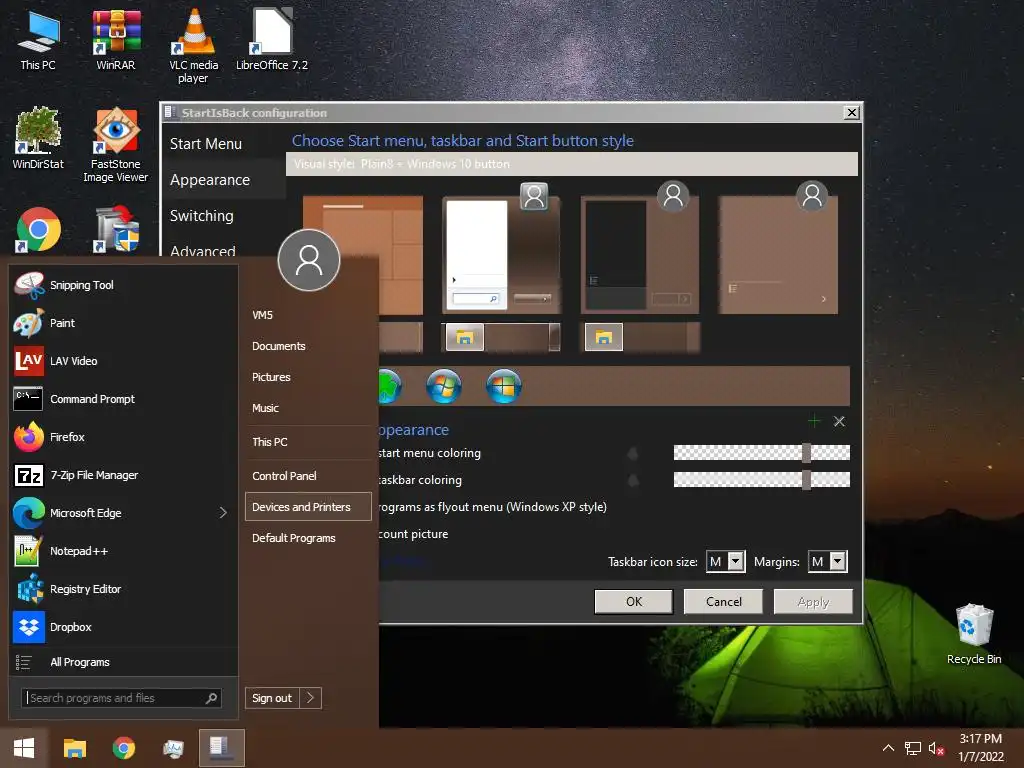Click the OK button
Screen dimensions: 1024x768
click(633, 601)
